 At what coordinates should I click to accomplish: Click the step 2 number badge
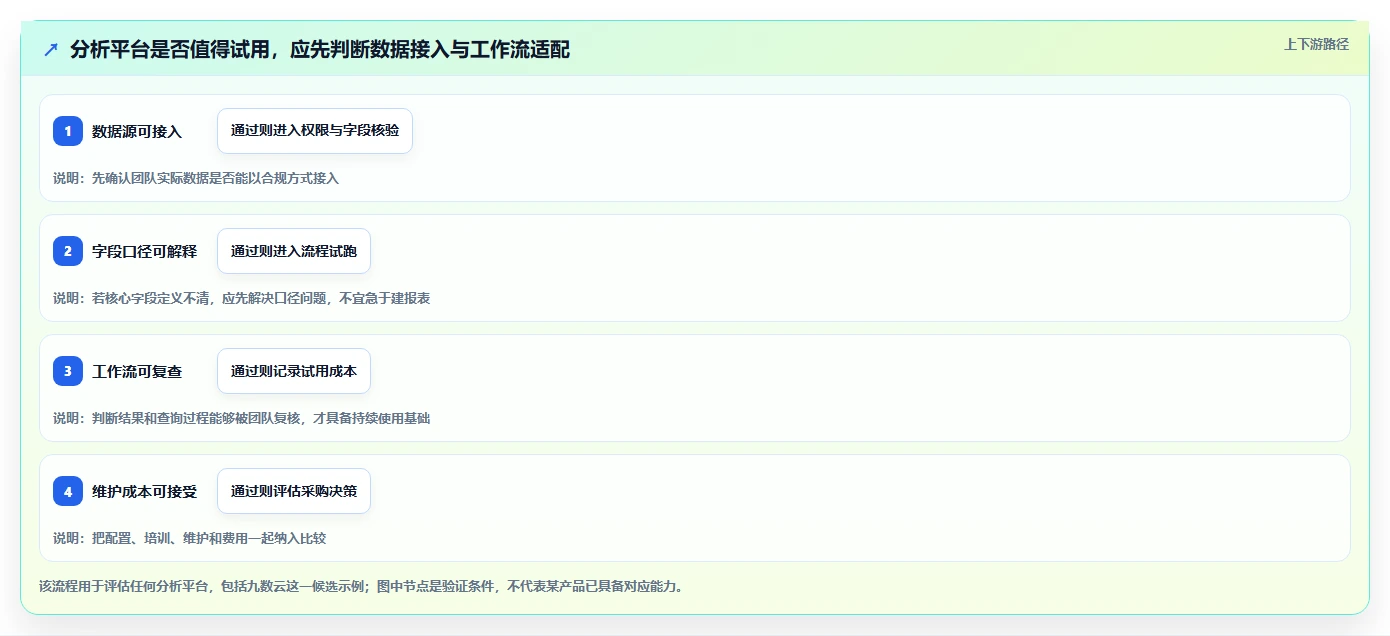click(68, 251)
